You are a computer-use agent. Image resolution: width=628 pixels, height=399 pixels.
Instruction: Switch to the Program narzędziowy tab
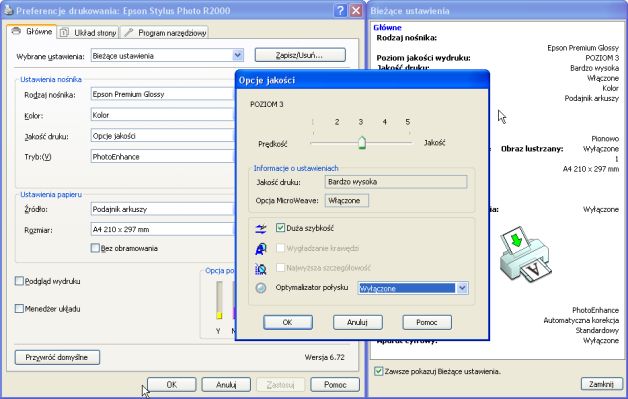click(164, 33)
